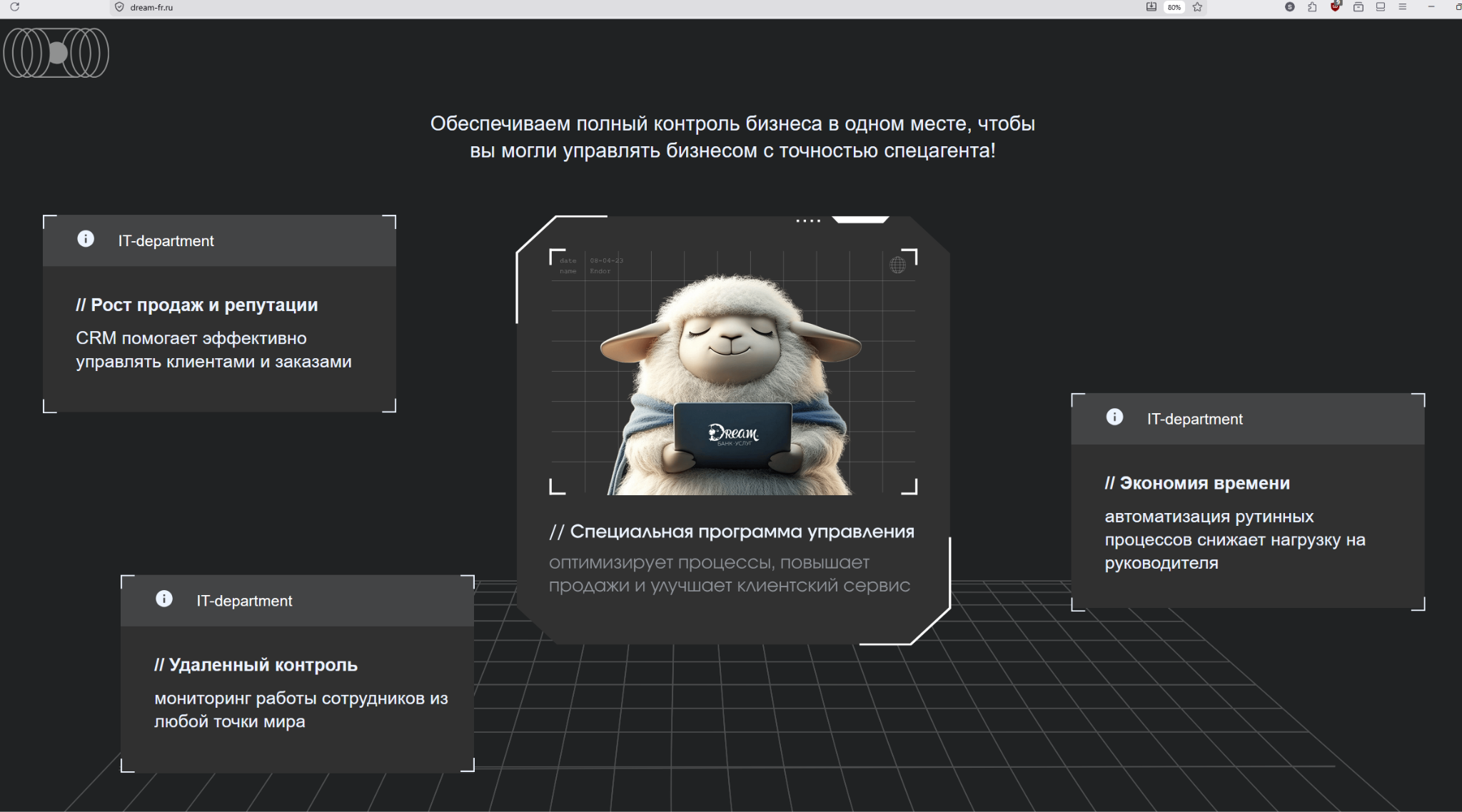Click the four dots atop center card
This screenshot has width=1462, height=812.
808,220
